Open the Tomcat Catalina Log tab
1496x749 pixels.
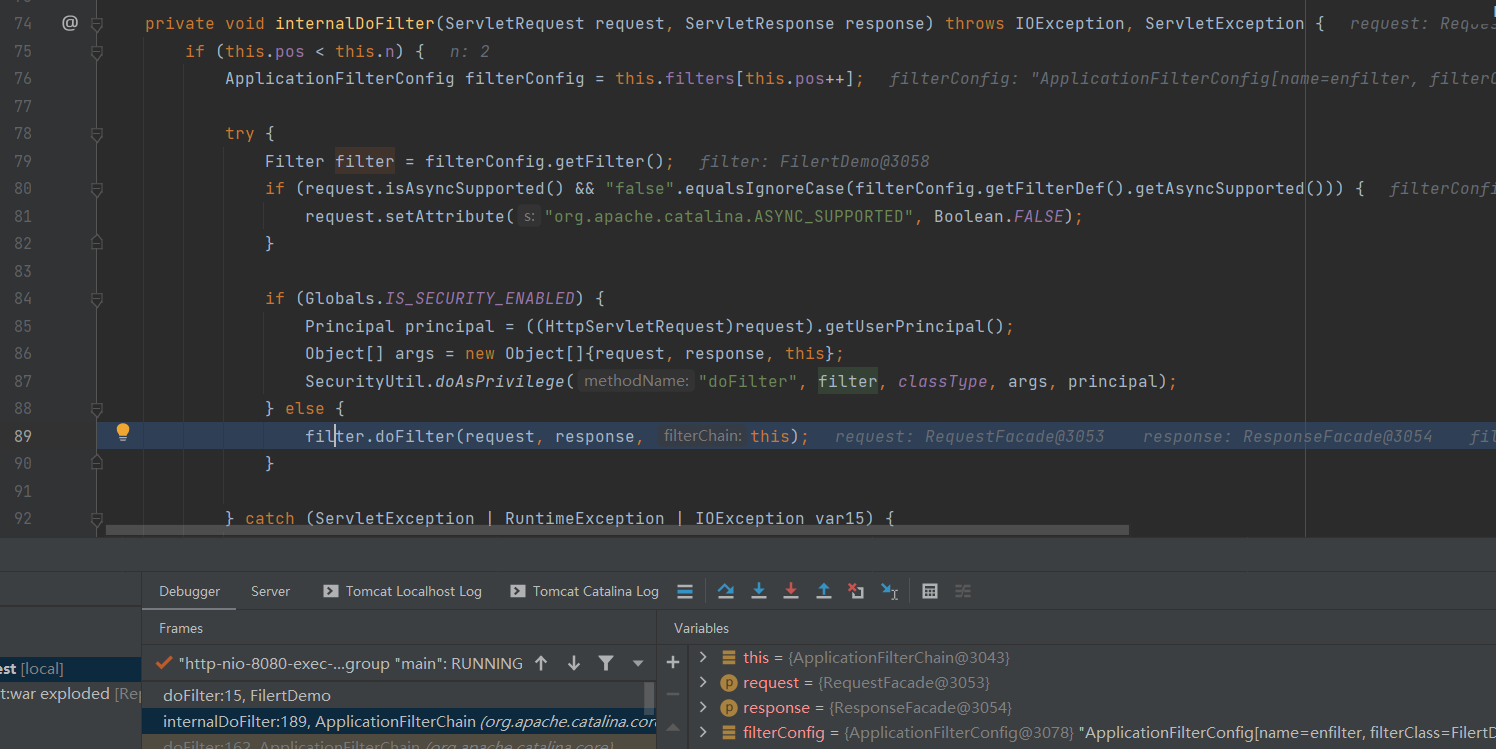(585, 591)
